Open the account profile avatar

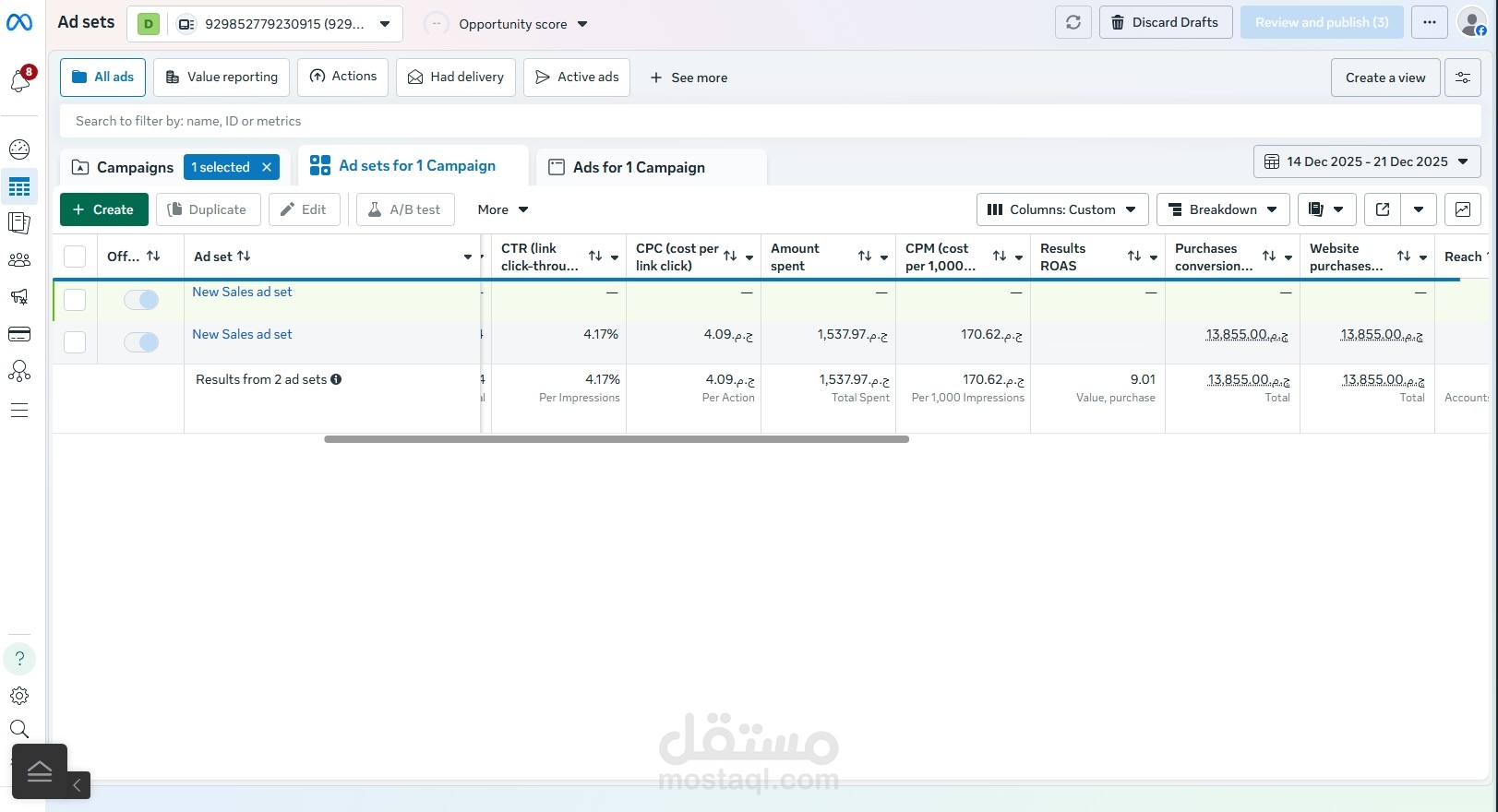(x=1471, y=22)
